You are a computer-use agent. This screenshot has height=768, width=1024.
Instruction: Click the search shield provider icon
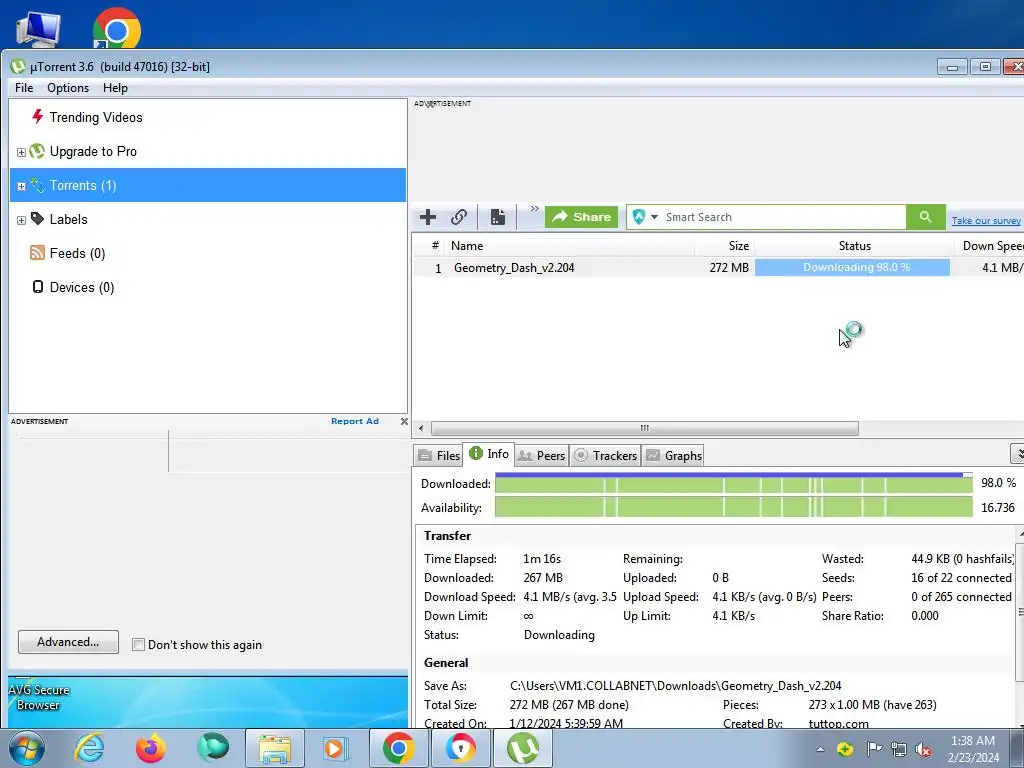[639, 217]
